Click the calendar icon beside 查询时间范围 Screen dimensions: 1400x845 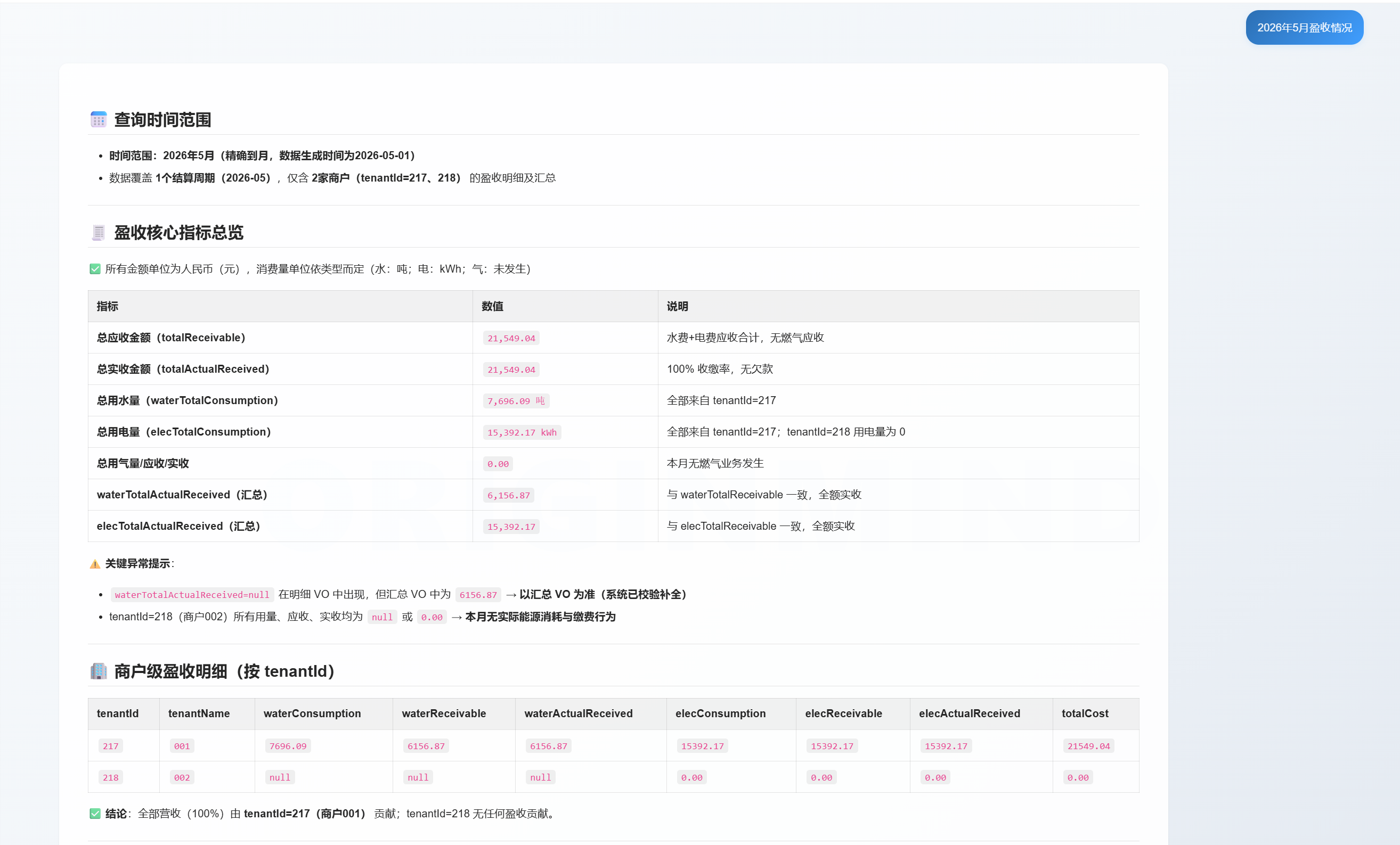pyautogui.click(x=99, y=119)
